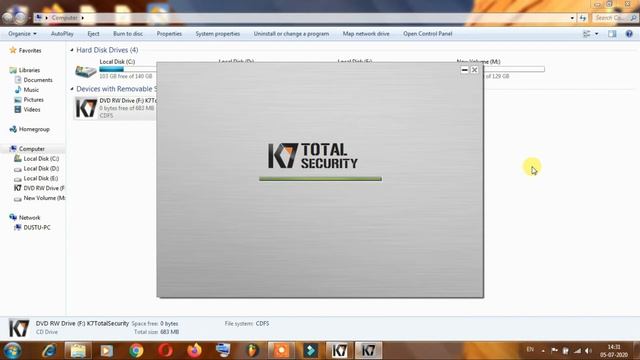The width and height of the screenshot is (640, 360).
Task: Click Burn to disc
Action: tap(128, 34)
